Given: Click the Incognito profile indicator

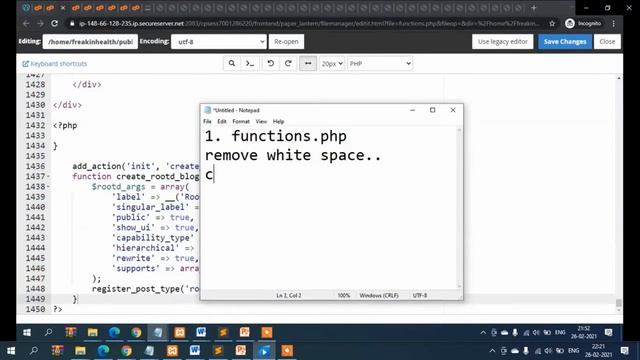Looking at the screenshot, I should (x=583, y=24).
